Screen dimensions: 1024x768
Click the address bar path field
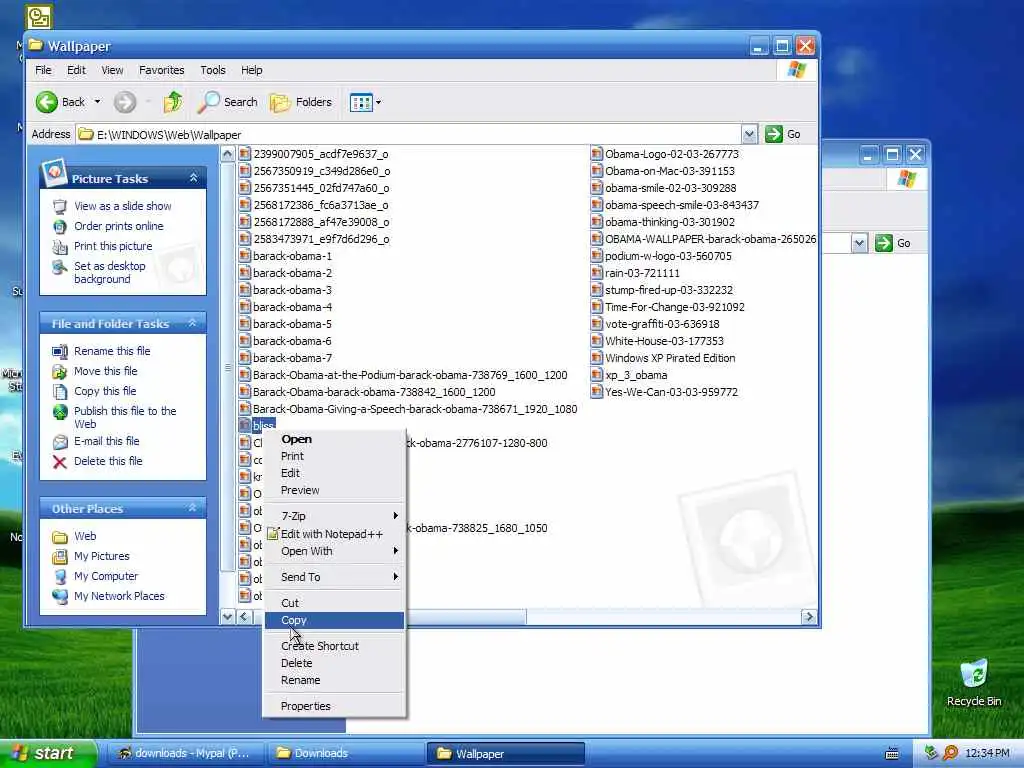tap(409, 135)
